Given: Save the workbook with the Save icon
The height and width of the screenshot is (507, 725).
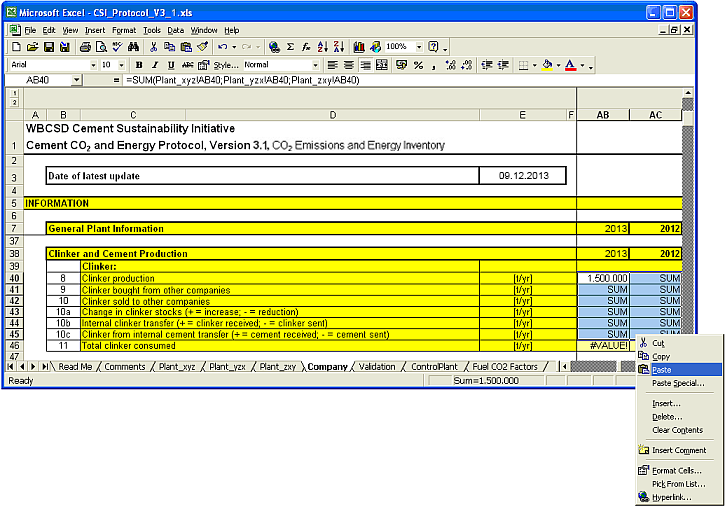Looking at the screenshot, I should pyautogui.click(x=49, y=47).
